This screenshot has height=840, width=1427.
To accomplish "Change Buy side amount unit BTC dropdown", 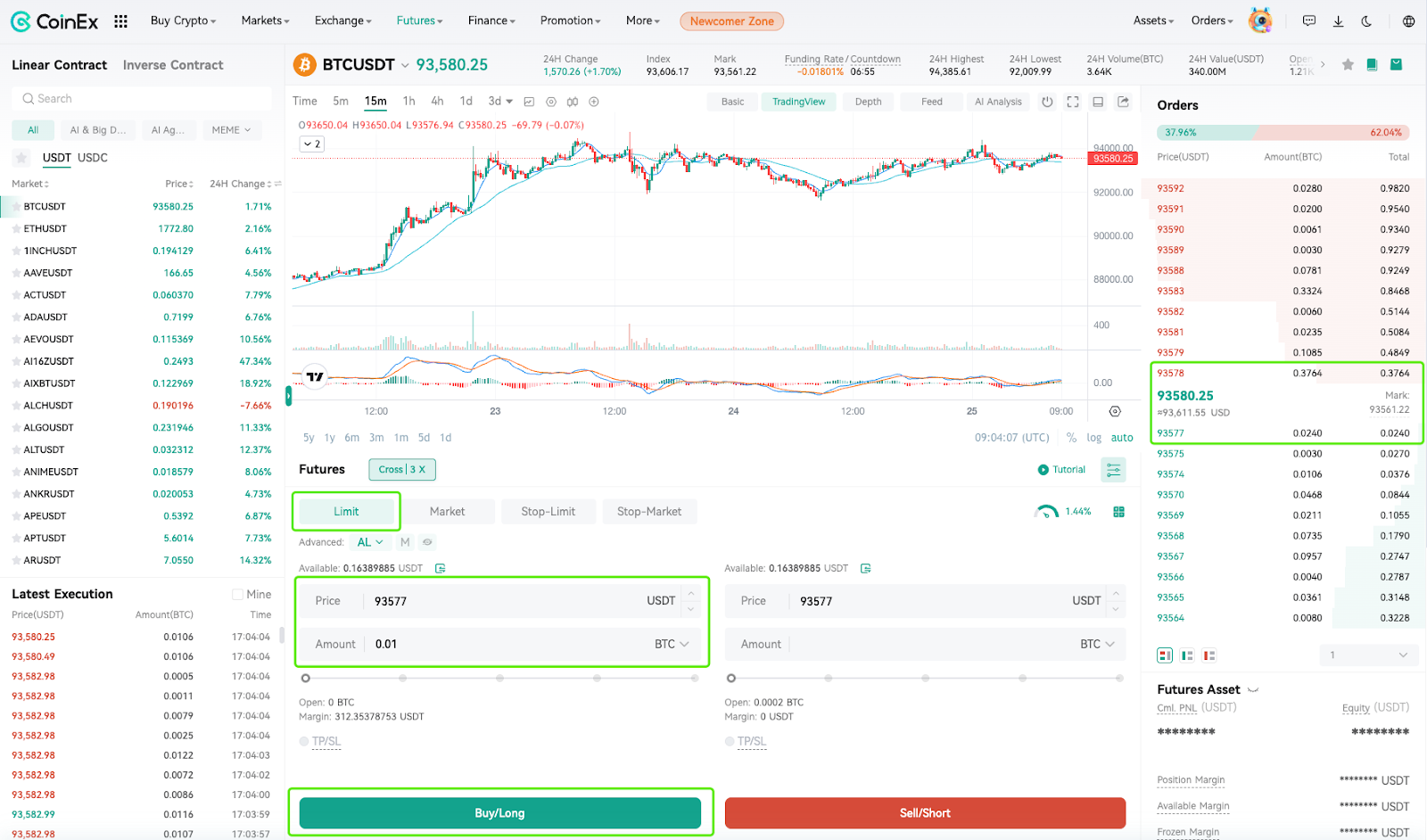I will pos(672,644).
